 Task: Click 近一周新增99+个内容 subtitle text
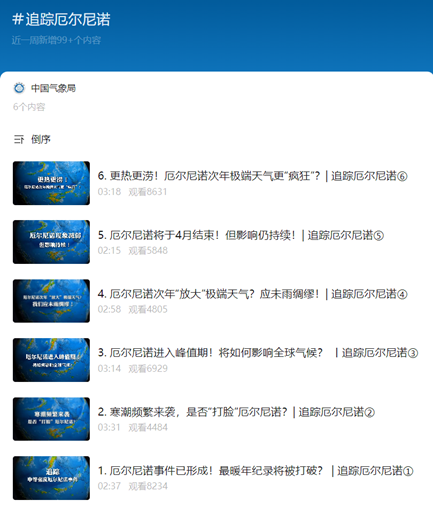pyautogui.click(x=56, y=40)
